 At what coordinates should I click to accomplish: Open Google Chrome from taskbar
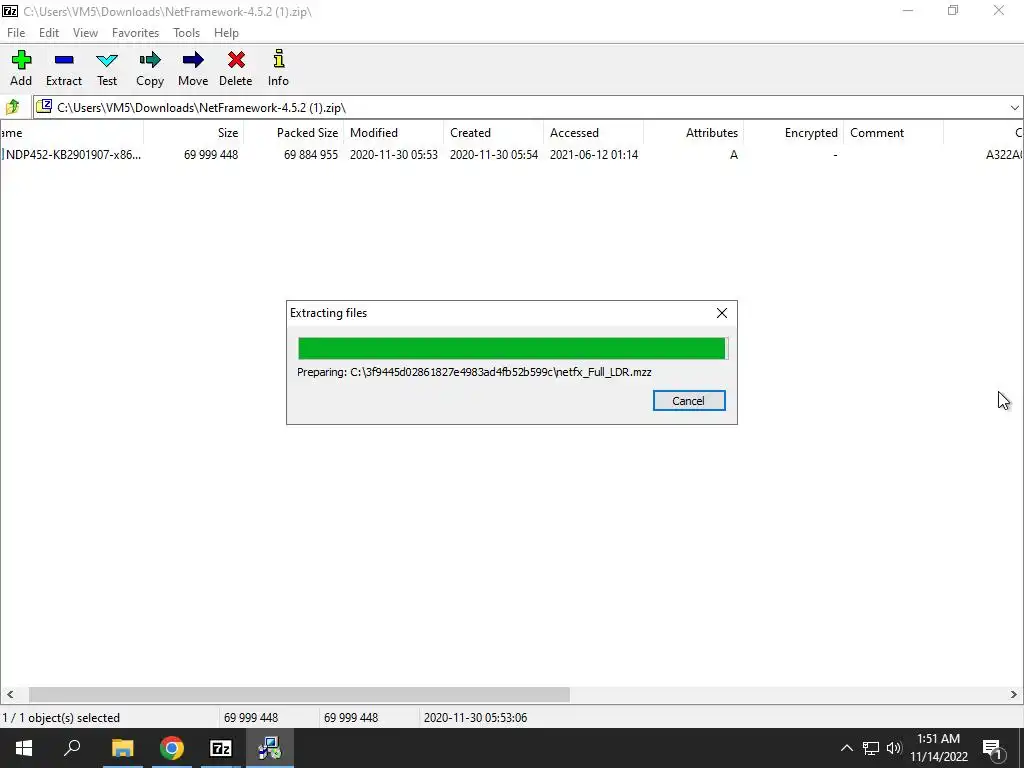pos(171,748)
